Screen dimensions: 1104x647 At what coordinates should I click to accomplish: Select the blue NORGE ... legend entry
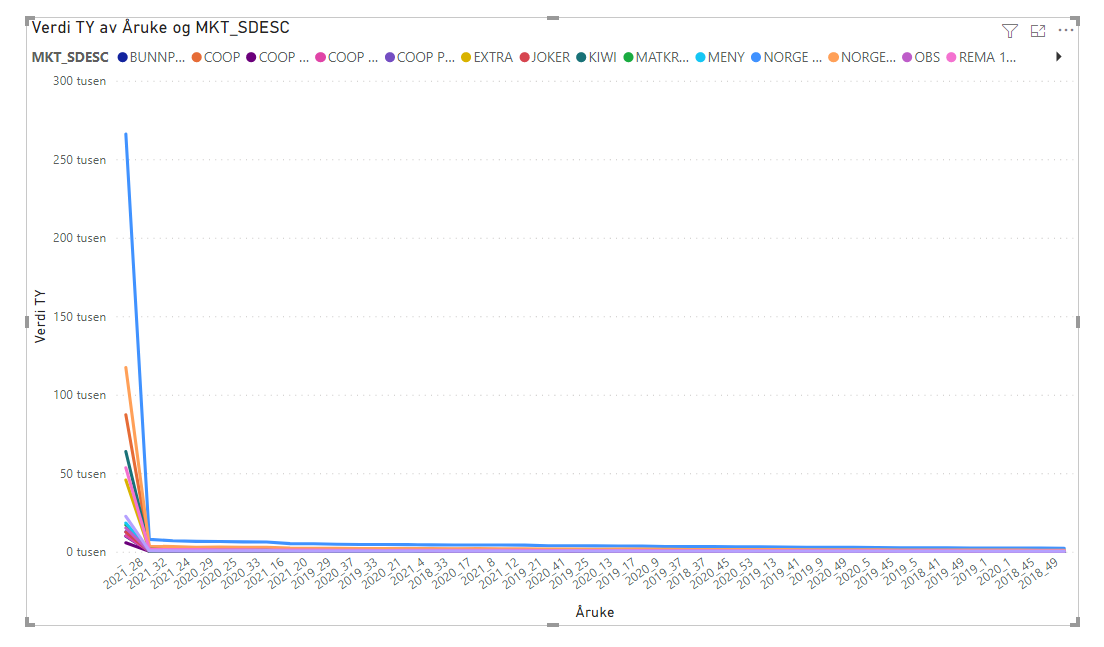pyautogui.click(x=786, y=58)
